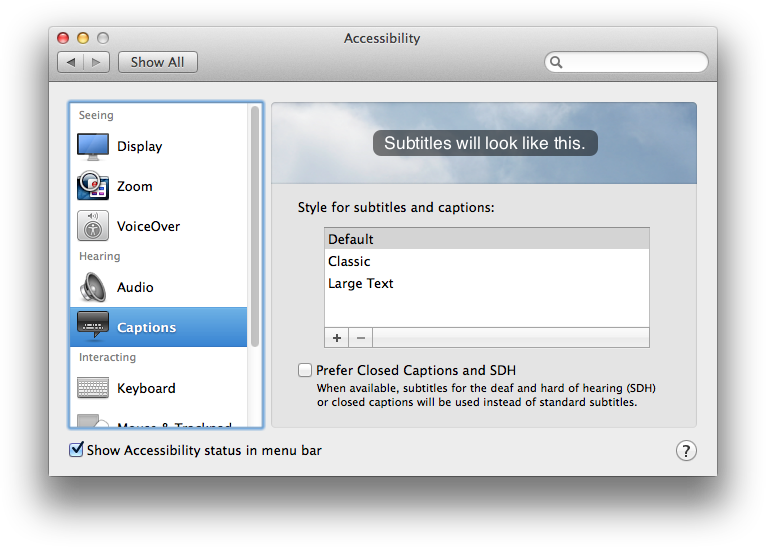The image size is (766, 547).
Task: Open Keyboard settings via its icon
Action: click(x=93, y=388)
